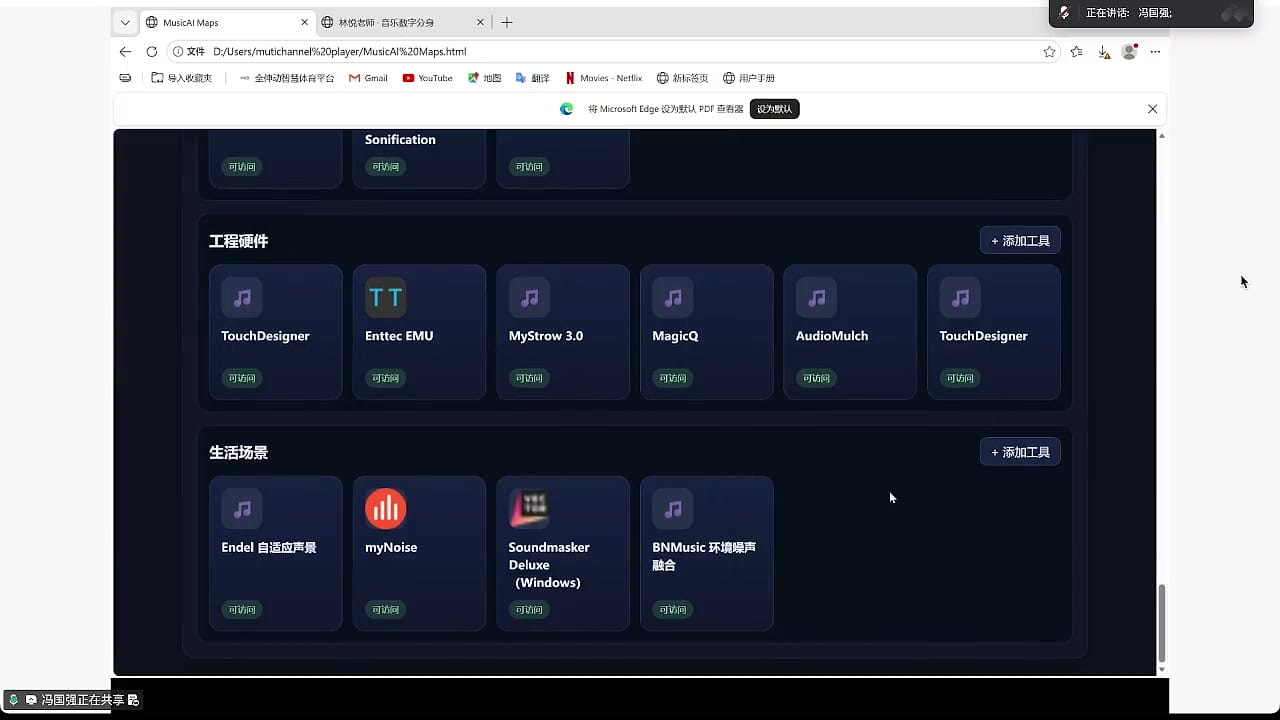The width and height of the screenshot is (1280, 720).
Task: Click the page's vertical scrollbar thumb
Action: 1161,623
